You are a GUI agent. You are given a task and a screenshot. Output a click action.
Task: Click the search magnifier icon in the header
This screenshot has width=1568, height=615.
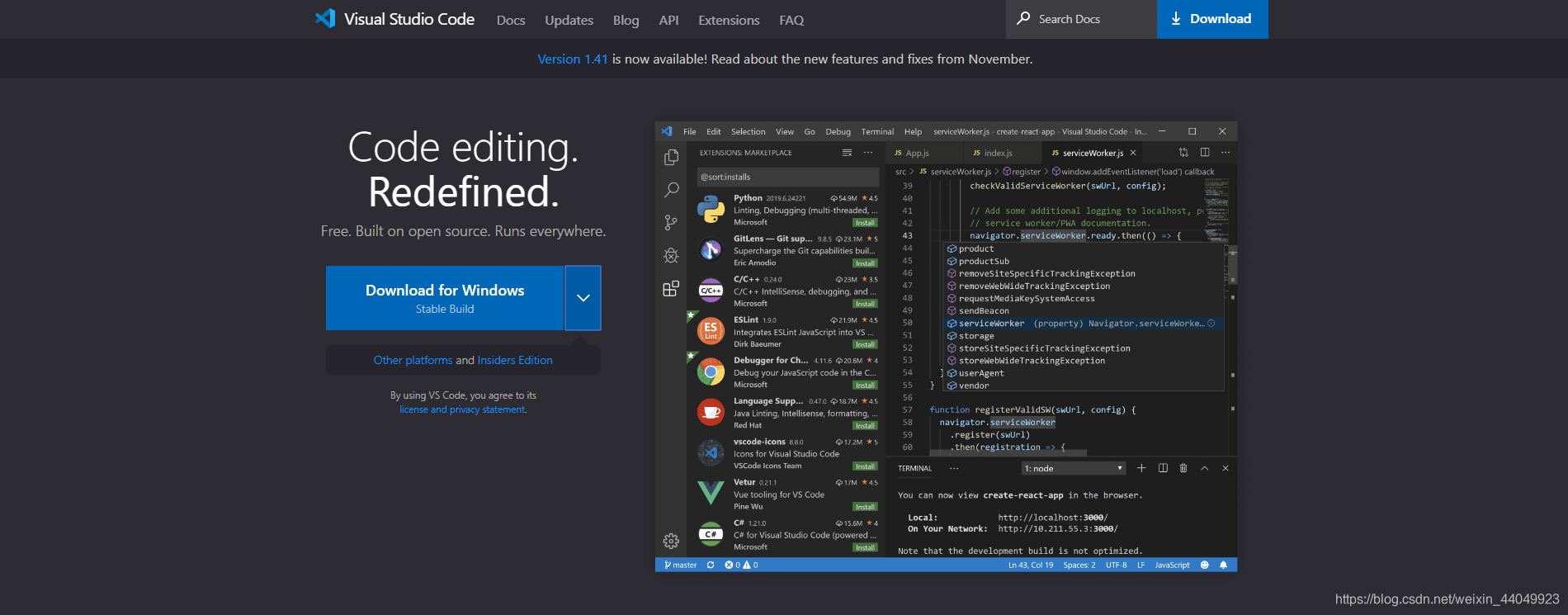pyautogui.click(x=1023, y=18)
